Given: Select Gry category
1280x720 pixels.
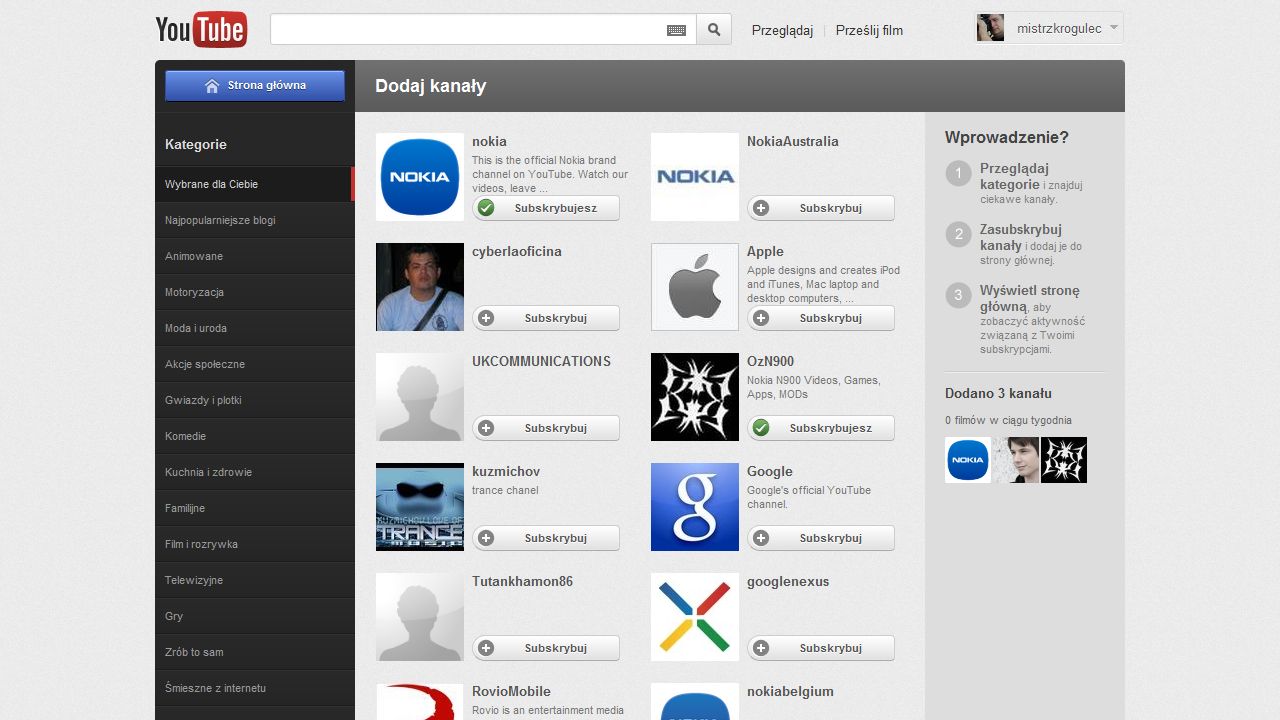Looking at the screenshot, I should pyautogui.click(x=255, y=616).
